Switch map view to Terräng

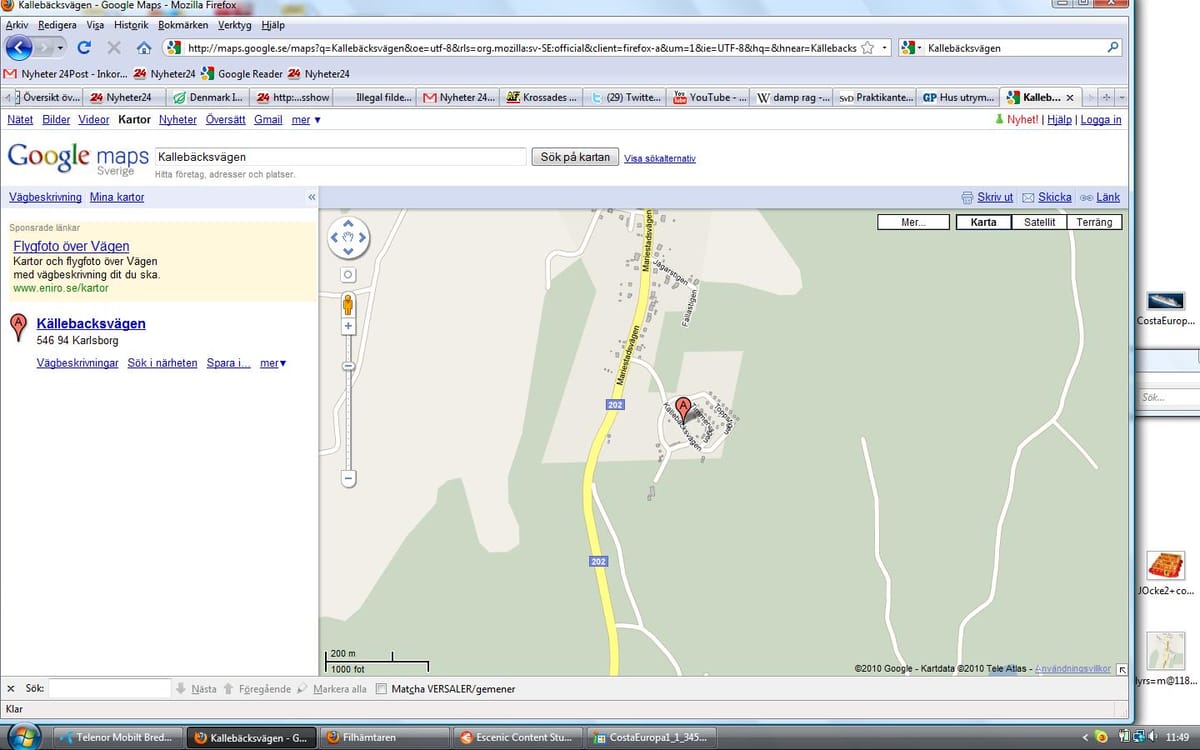point(1094,222)
